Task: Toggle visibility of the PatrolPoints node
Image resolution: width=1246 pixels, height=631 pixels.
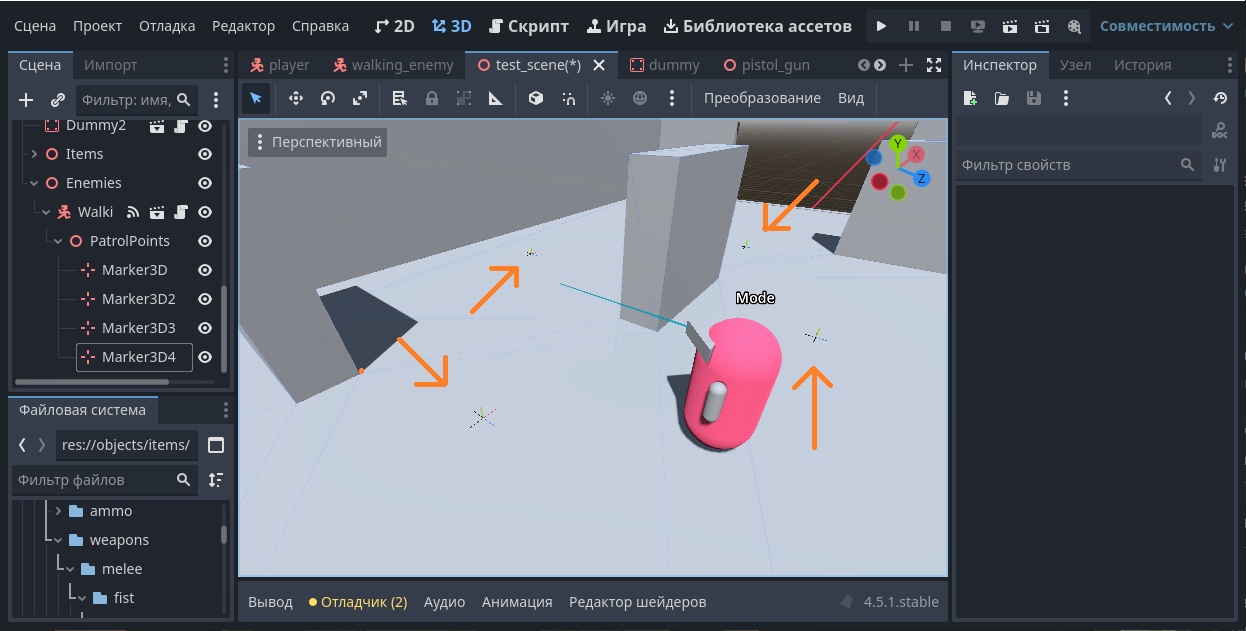Action: (x=205, y=241)
